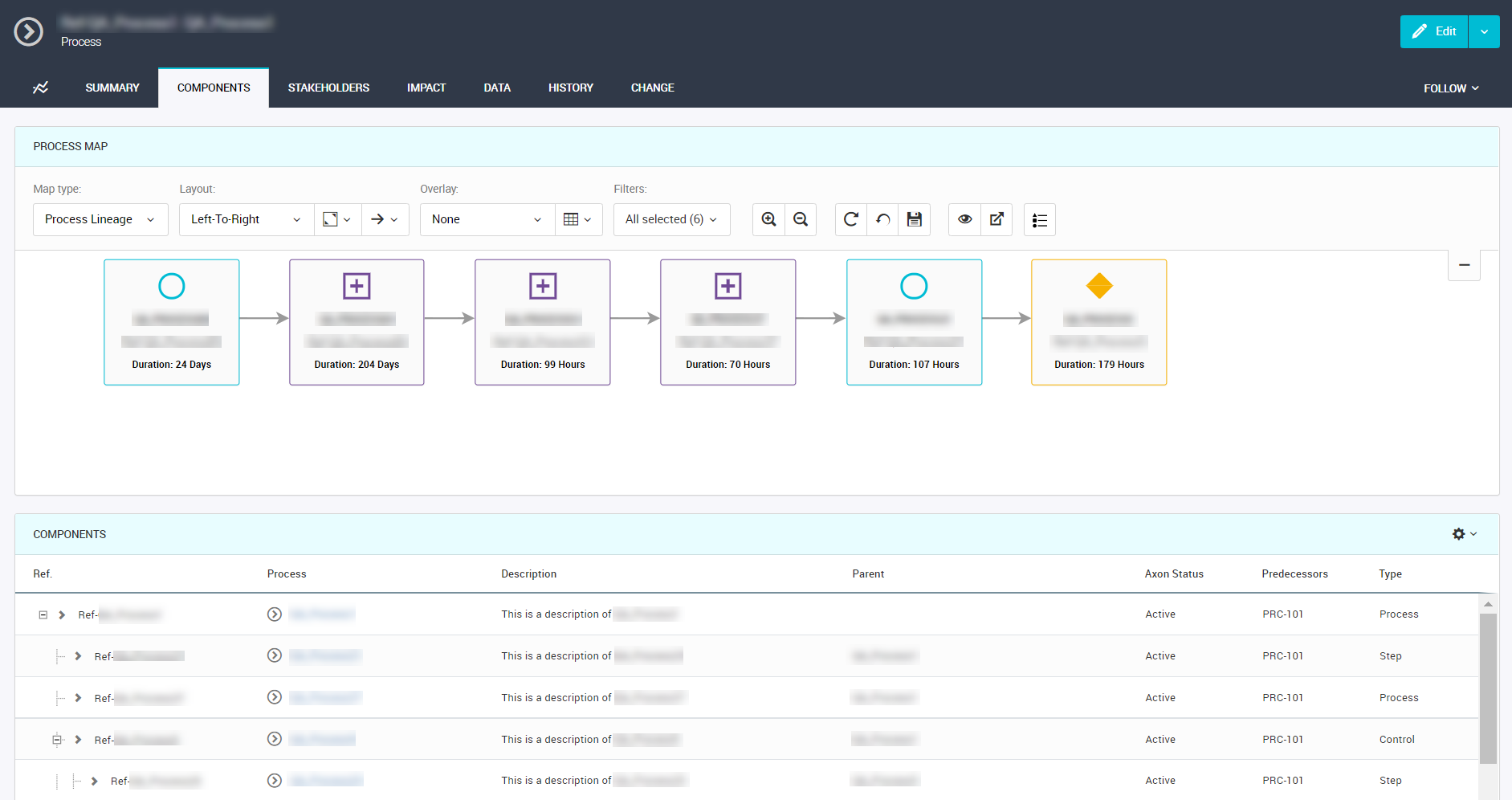Select the node with Duration: 24 Days
This screenshot has height=800, width=1512.
coord(172,322)
